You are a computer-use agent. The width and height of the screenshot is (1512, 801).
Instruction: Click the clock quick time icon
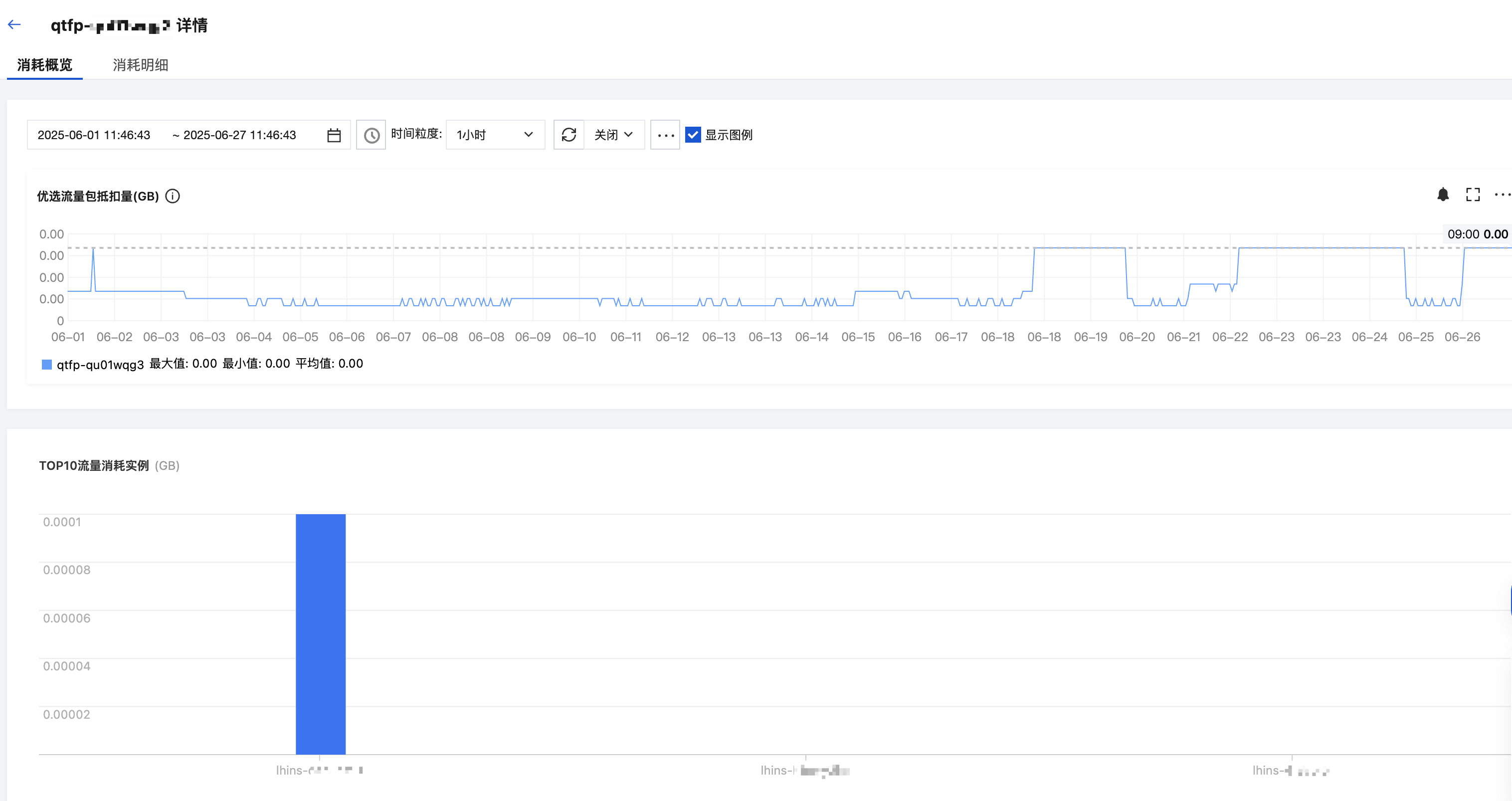371,136
